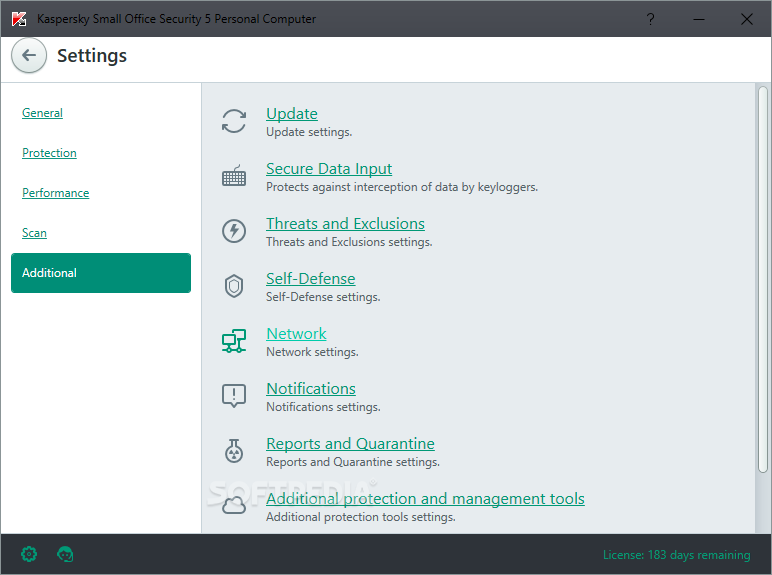Minimize the Kaspersky window
This screenshot has width=772, height=575.
[x=699, y=19]
